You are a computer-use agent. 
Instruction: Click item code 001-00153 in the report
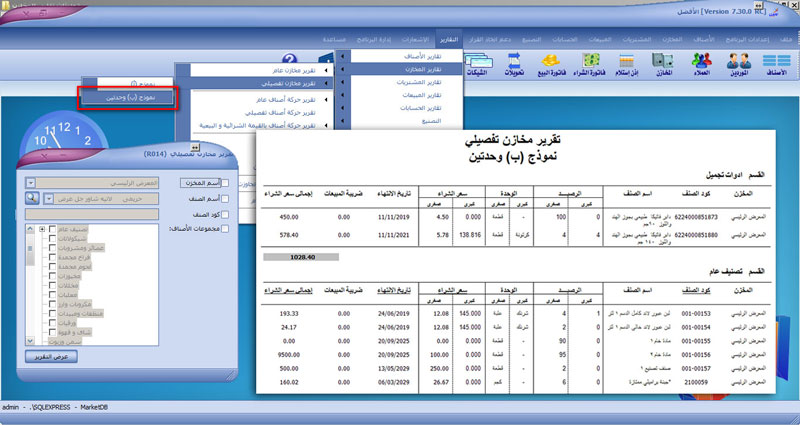coord(695,313)
